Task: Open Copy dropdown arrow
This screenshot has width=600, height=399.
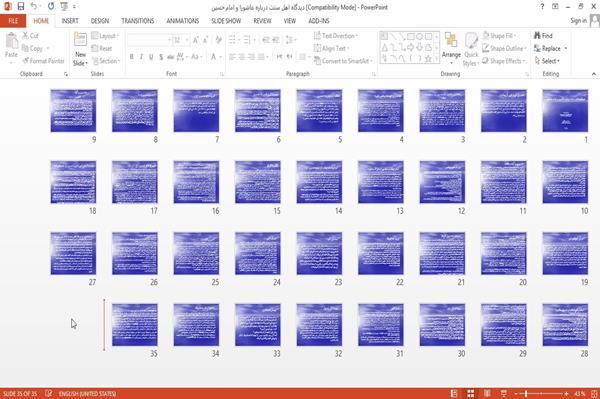Action: click(x=48, y=48)
